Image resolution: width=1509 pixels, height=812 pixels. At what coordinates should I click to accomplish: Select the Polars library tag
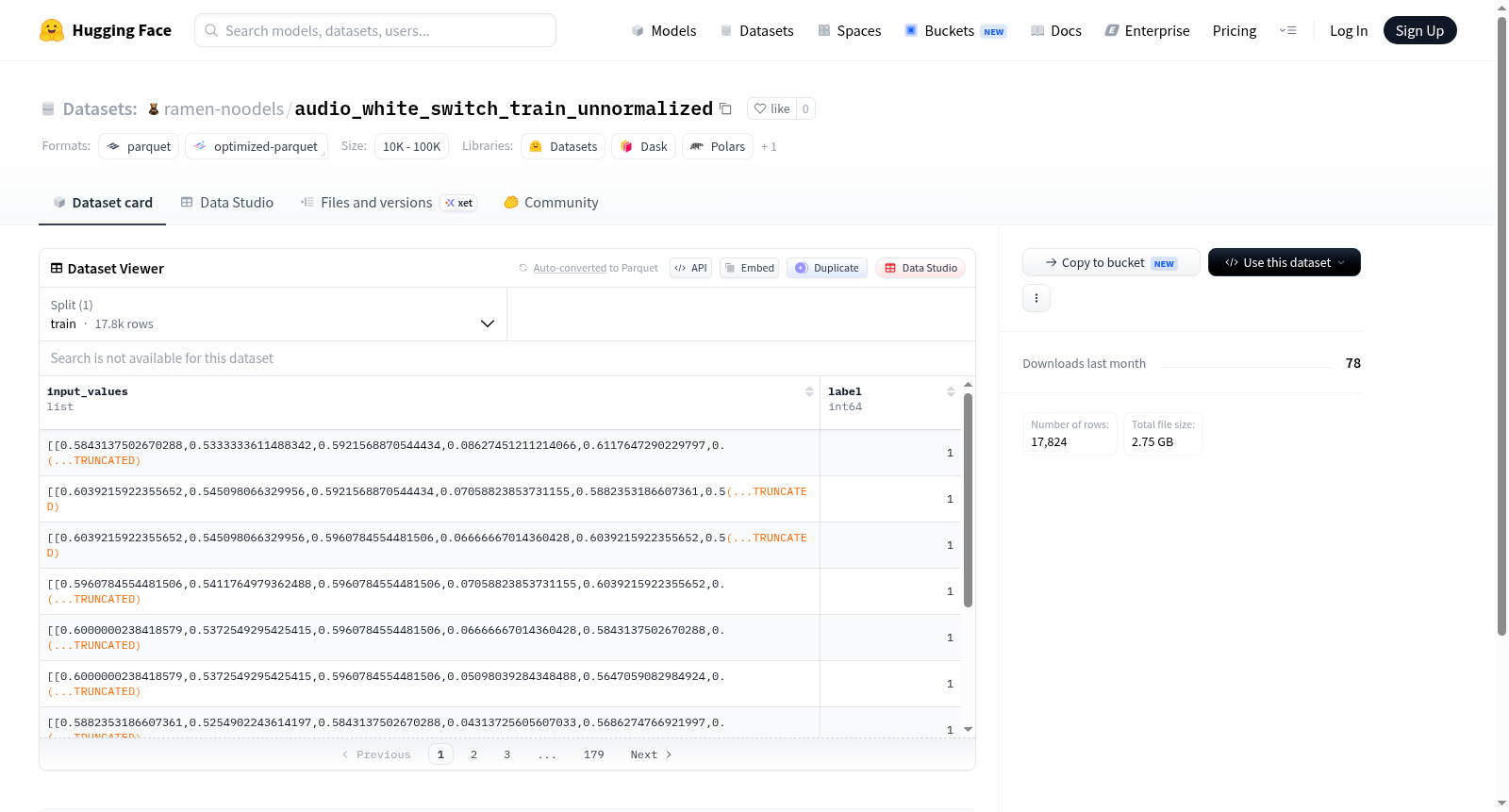point(718,146)
